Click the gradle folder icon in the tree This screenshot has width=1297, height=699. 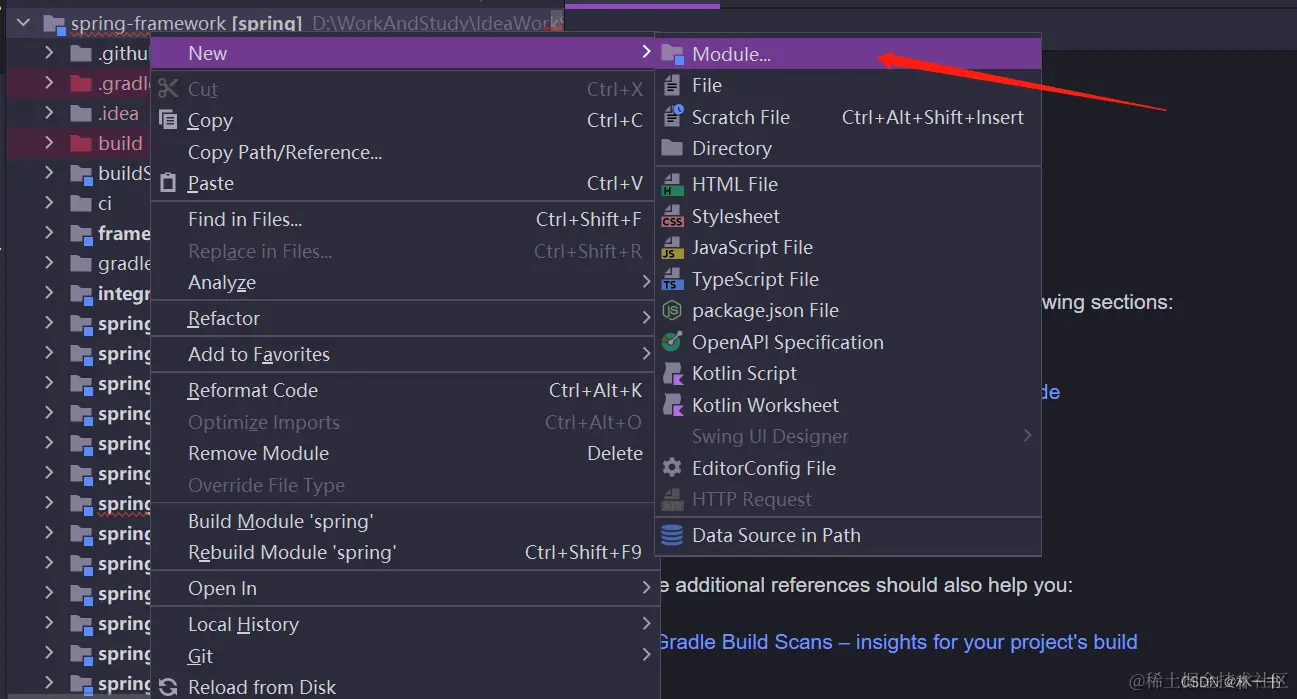click(x=81, y=263)
